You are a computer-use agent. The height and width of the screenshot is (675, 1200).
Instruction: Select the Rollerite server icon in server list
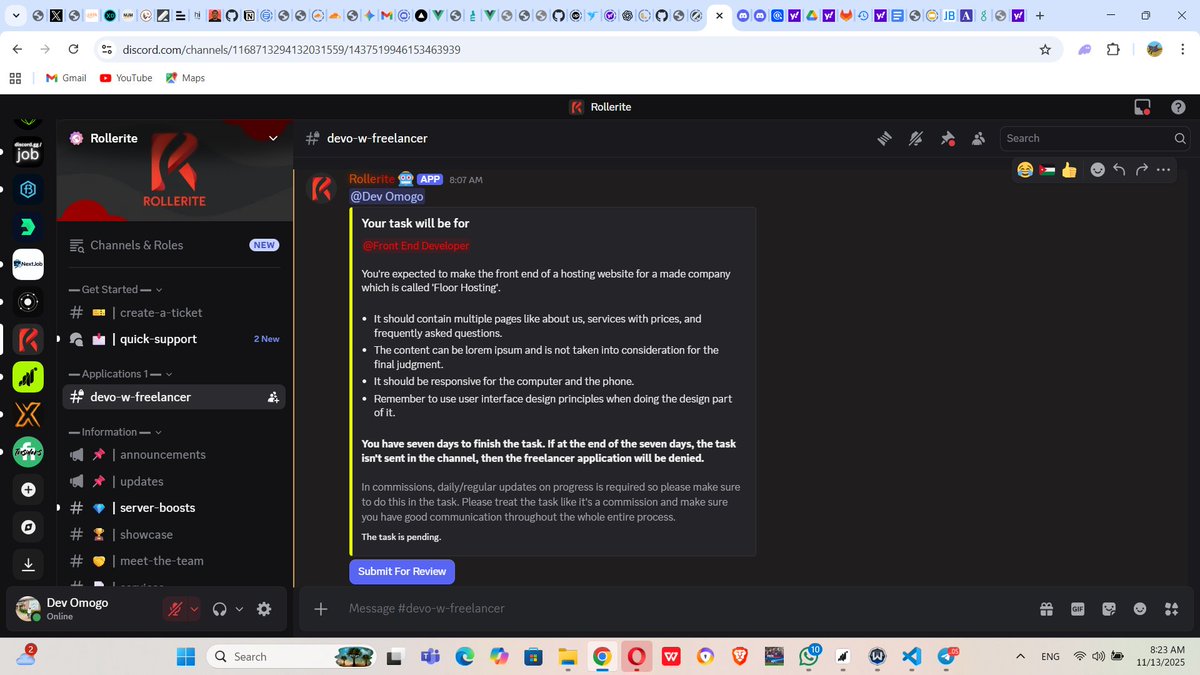[x=28, y=339]
